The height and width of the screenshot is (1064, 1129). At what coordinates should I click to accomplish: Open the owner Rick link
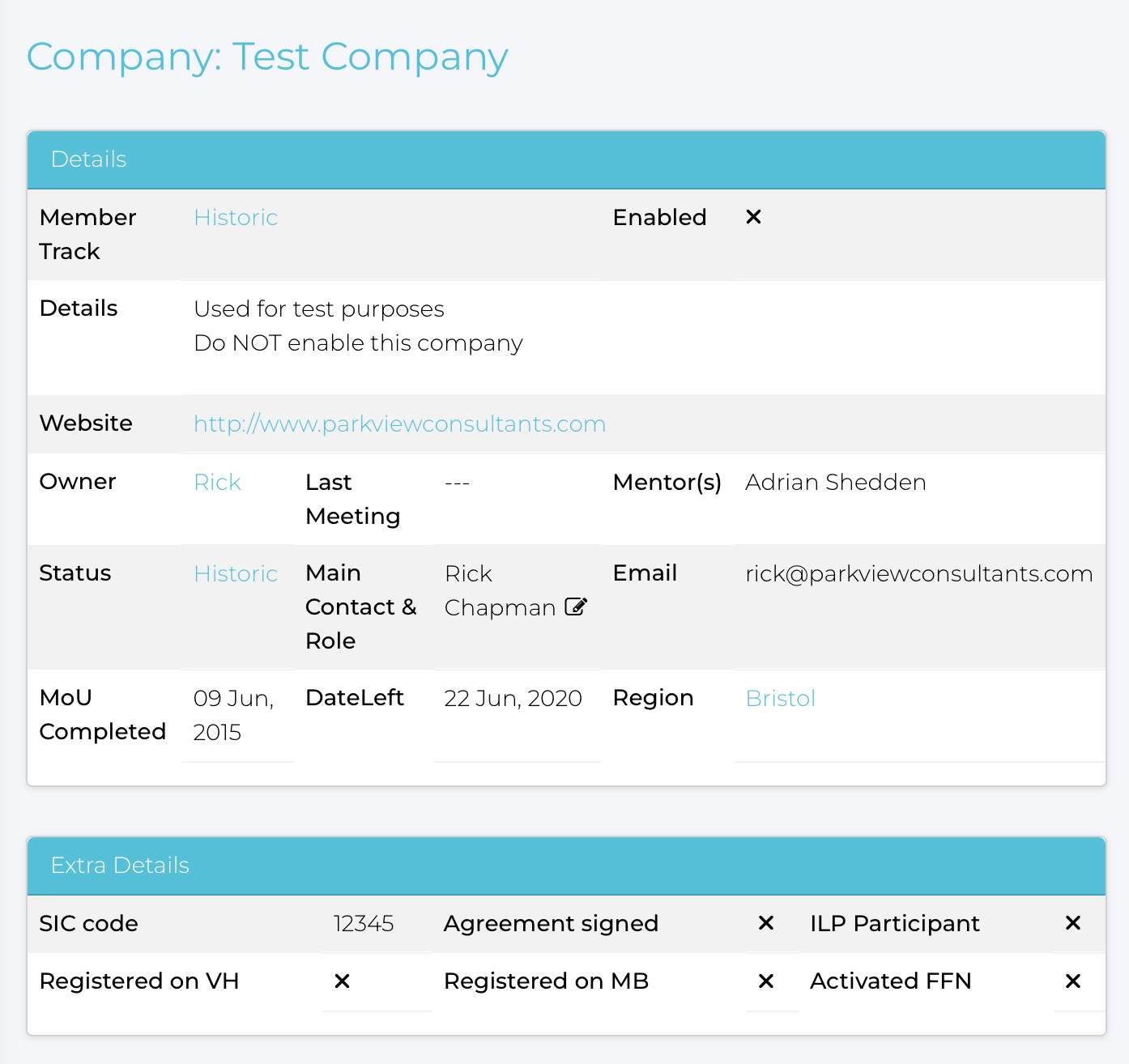[217, 483]
